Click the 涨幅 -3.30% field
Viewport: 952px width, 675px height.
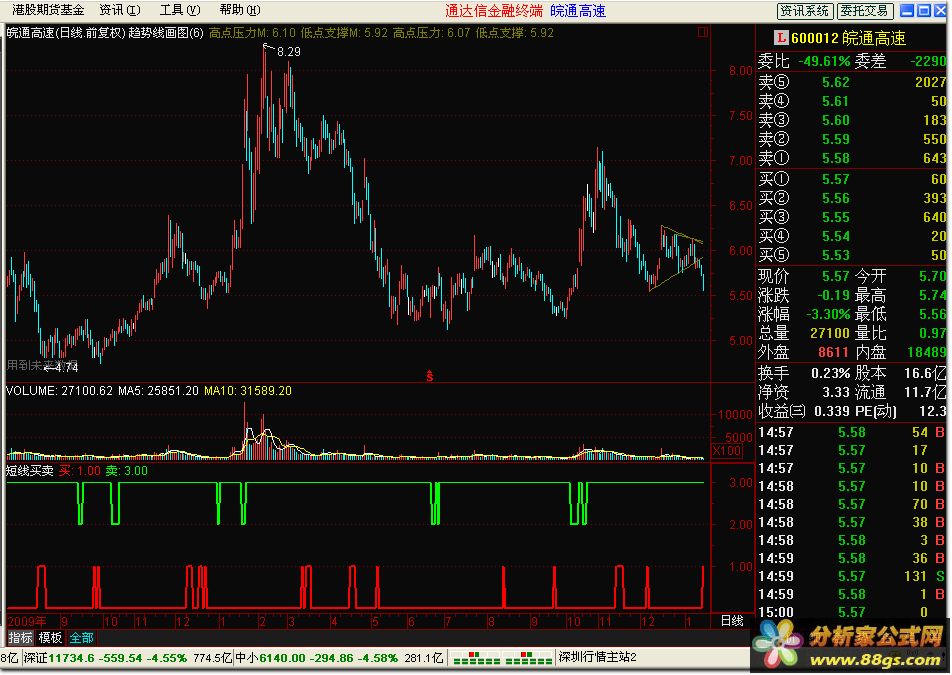coord(804,314)
